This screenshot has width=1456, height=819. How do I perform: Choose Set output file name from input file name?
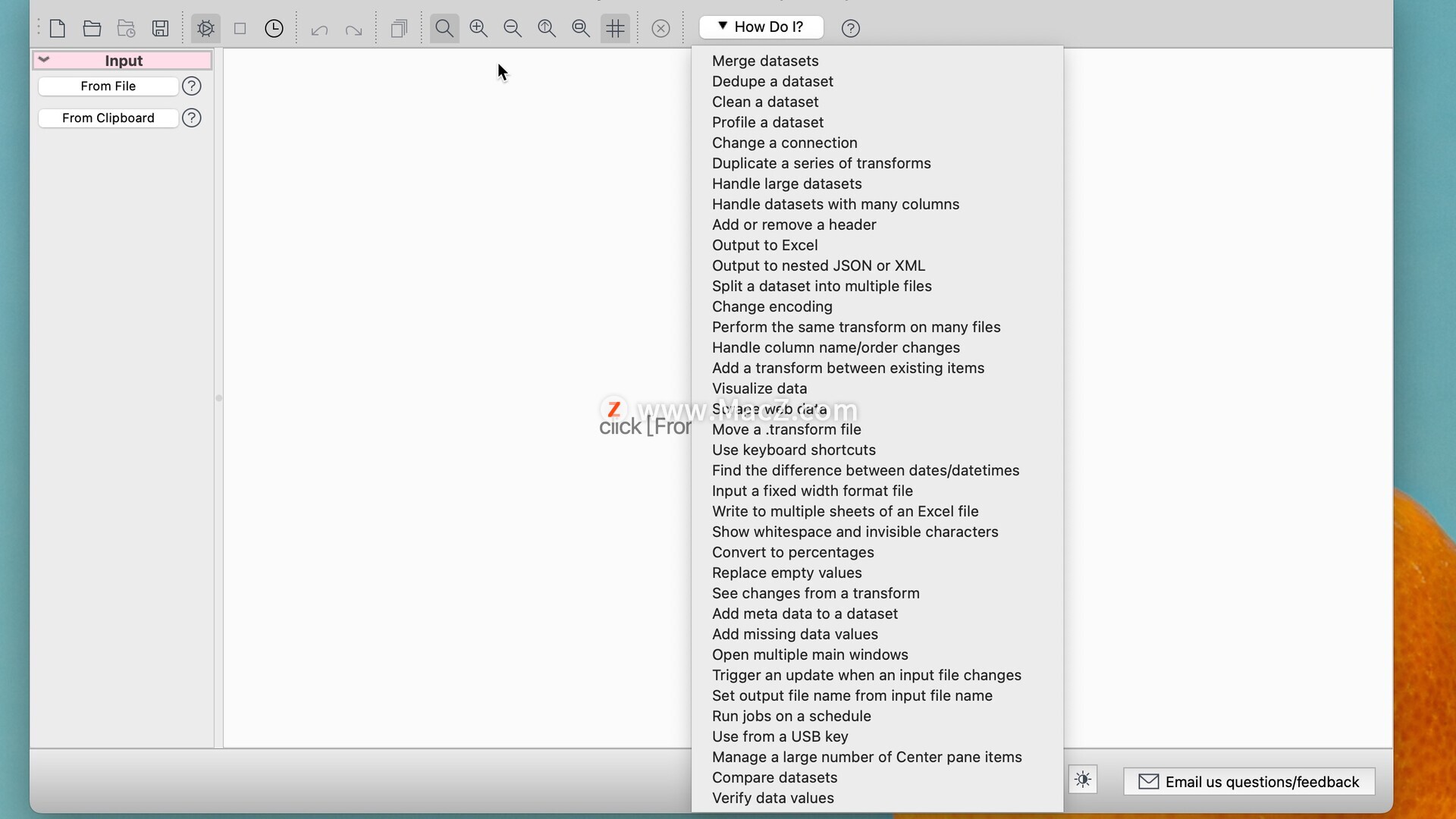[x=877, y=695]
